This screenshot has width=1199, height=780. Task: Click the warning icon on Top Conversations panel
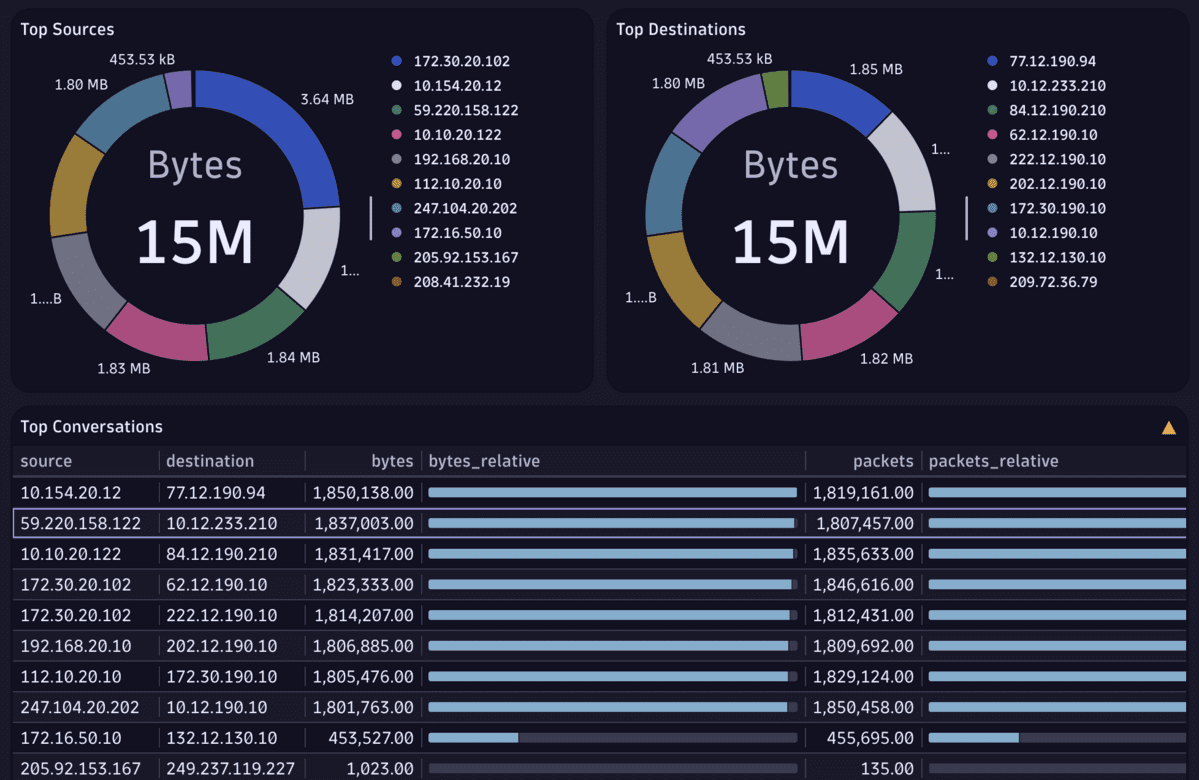click(x=1169, y=427)
